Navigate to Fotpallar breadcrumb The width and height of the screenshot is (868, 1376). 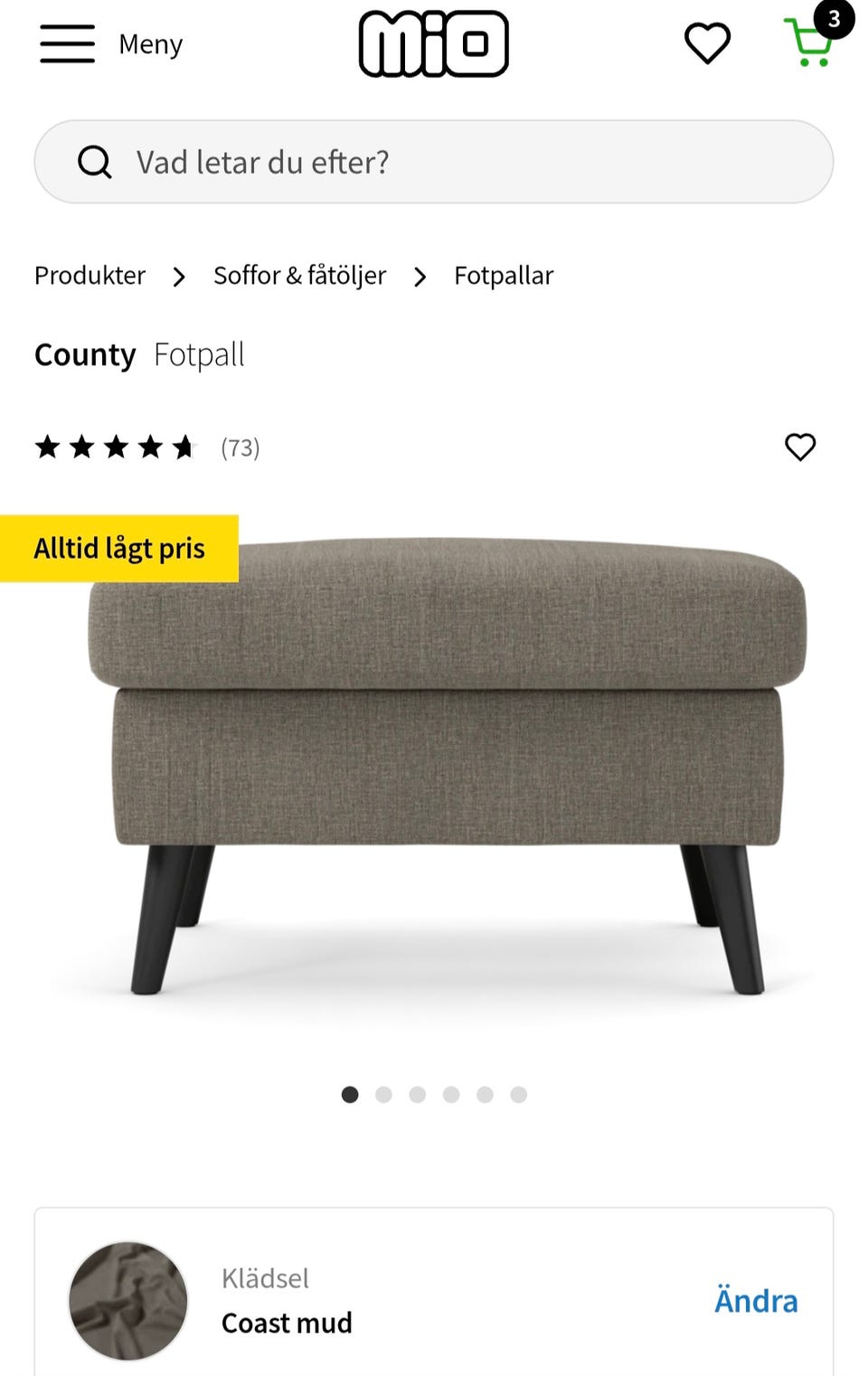504,276
